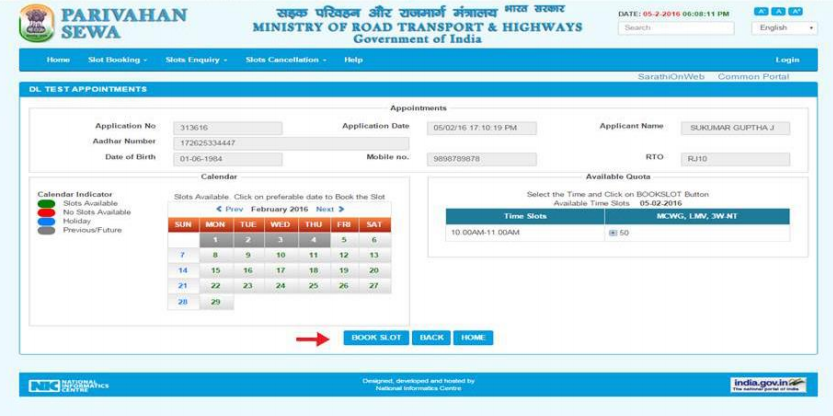Viewport: 833px width, 416px height.
Task: Click the red No Slots Available swatch
Action: [x=46, y=213]
